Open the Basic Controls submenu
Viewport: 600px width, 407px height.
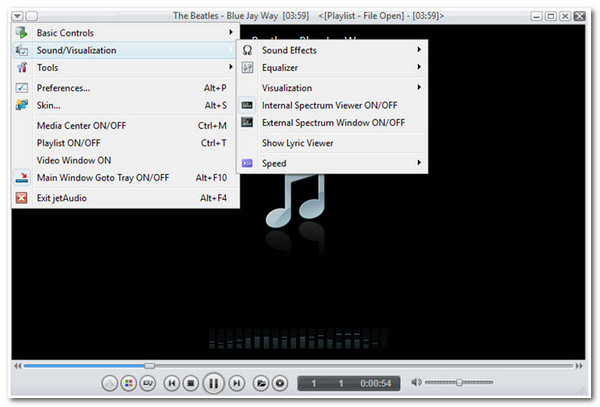(x=126, y=33)
